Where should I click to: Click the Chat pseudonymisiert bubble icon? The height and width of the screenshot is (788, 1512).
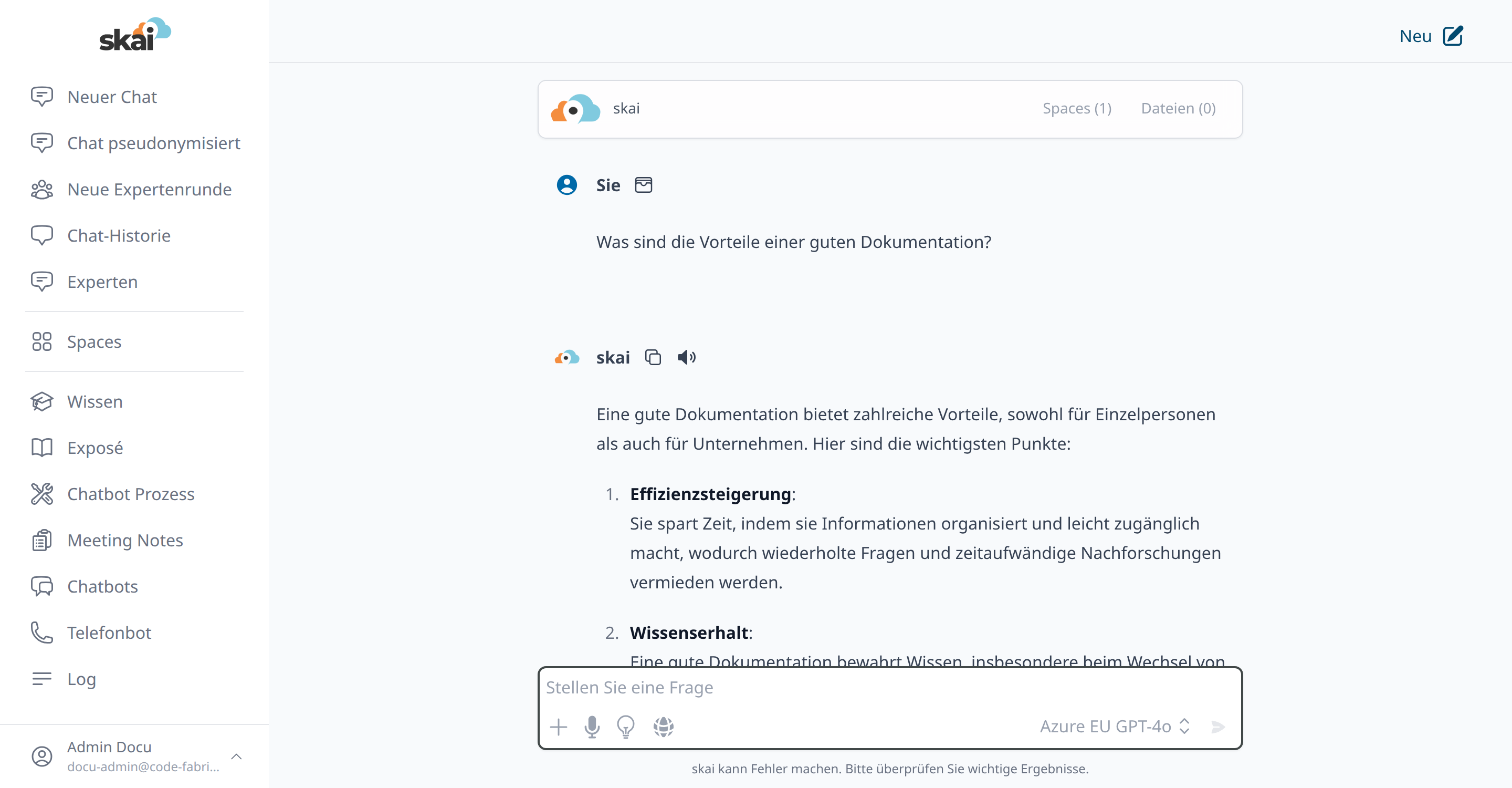[x=41, y=143]
